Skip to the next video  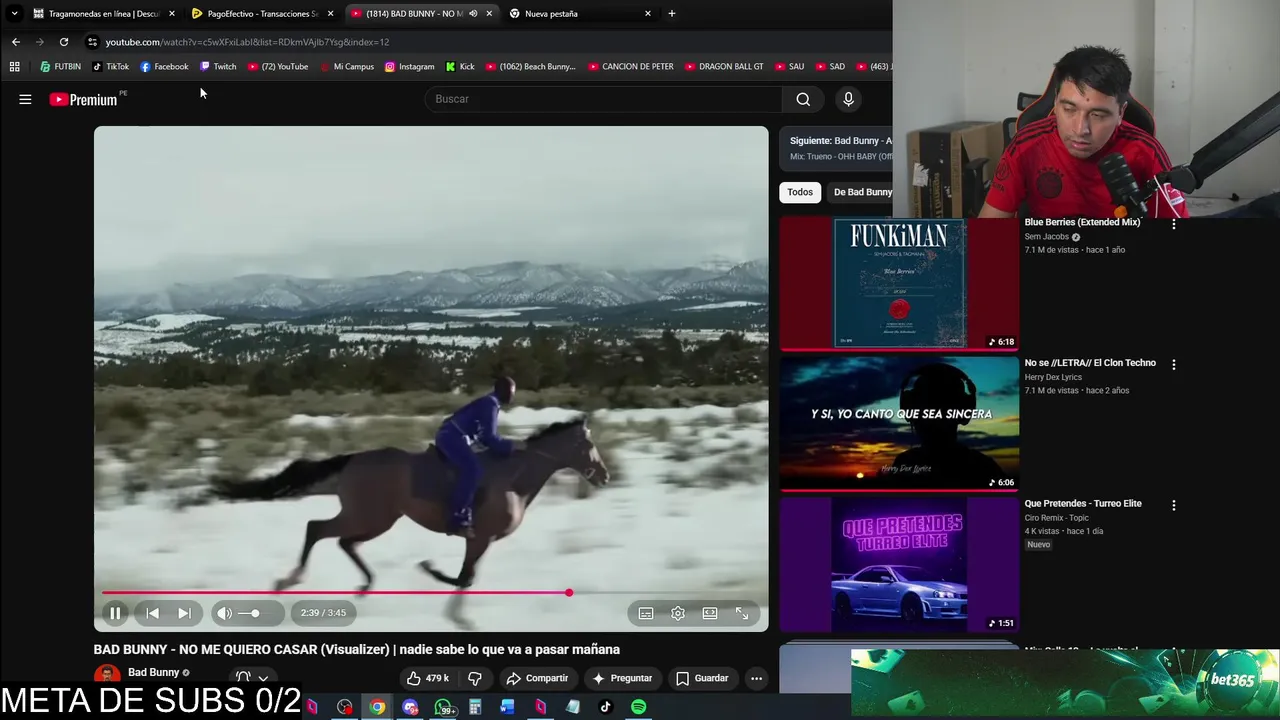click(184, 613)
